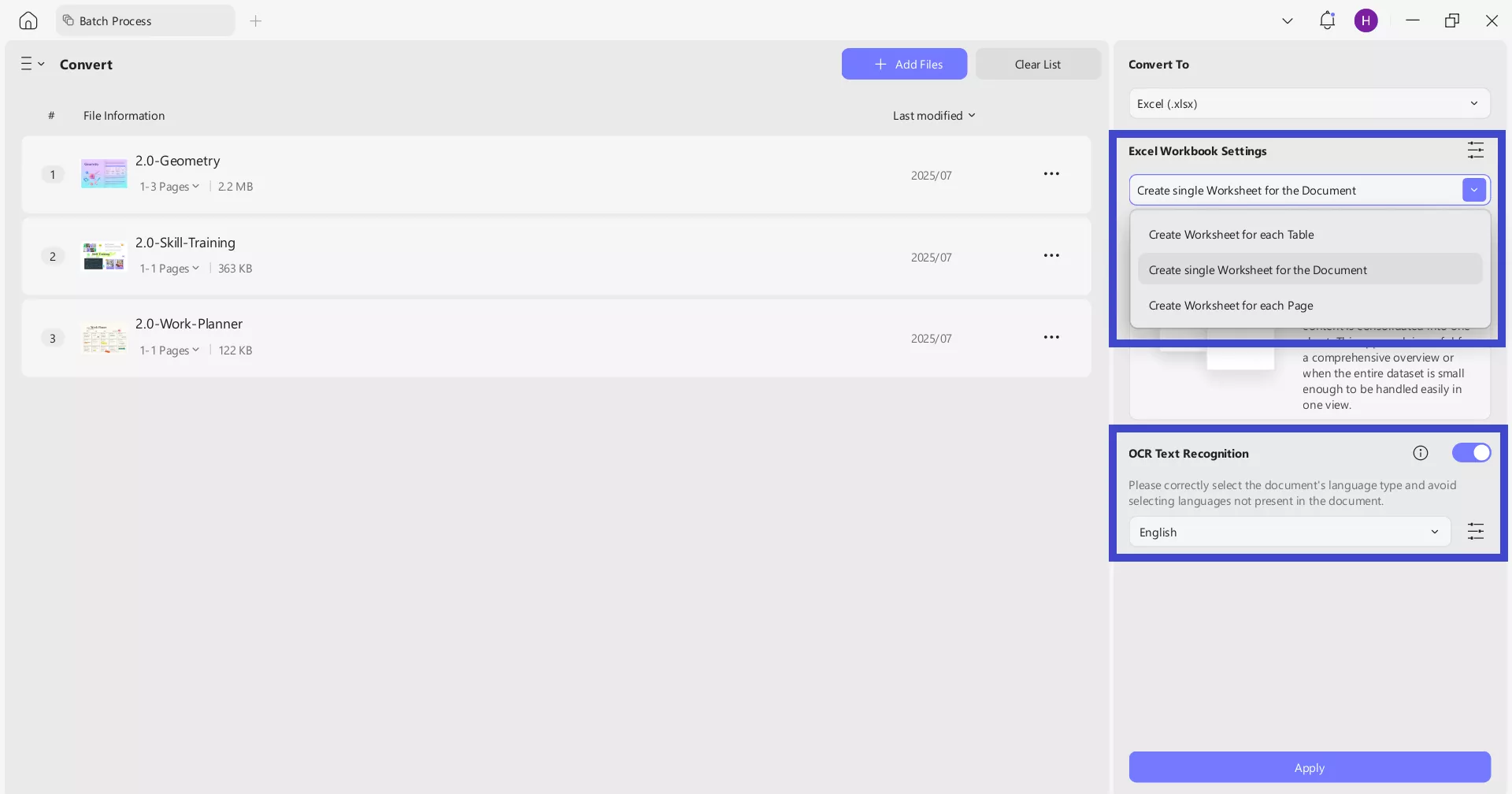Open the notifications bell
The width and height of the screenshot is (1512, 794).
point(1327,20)
